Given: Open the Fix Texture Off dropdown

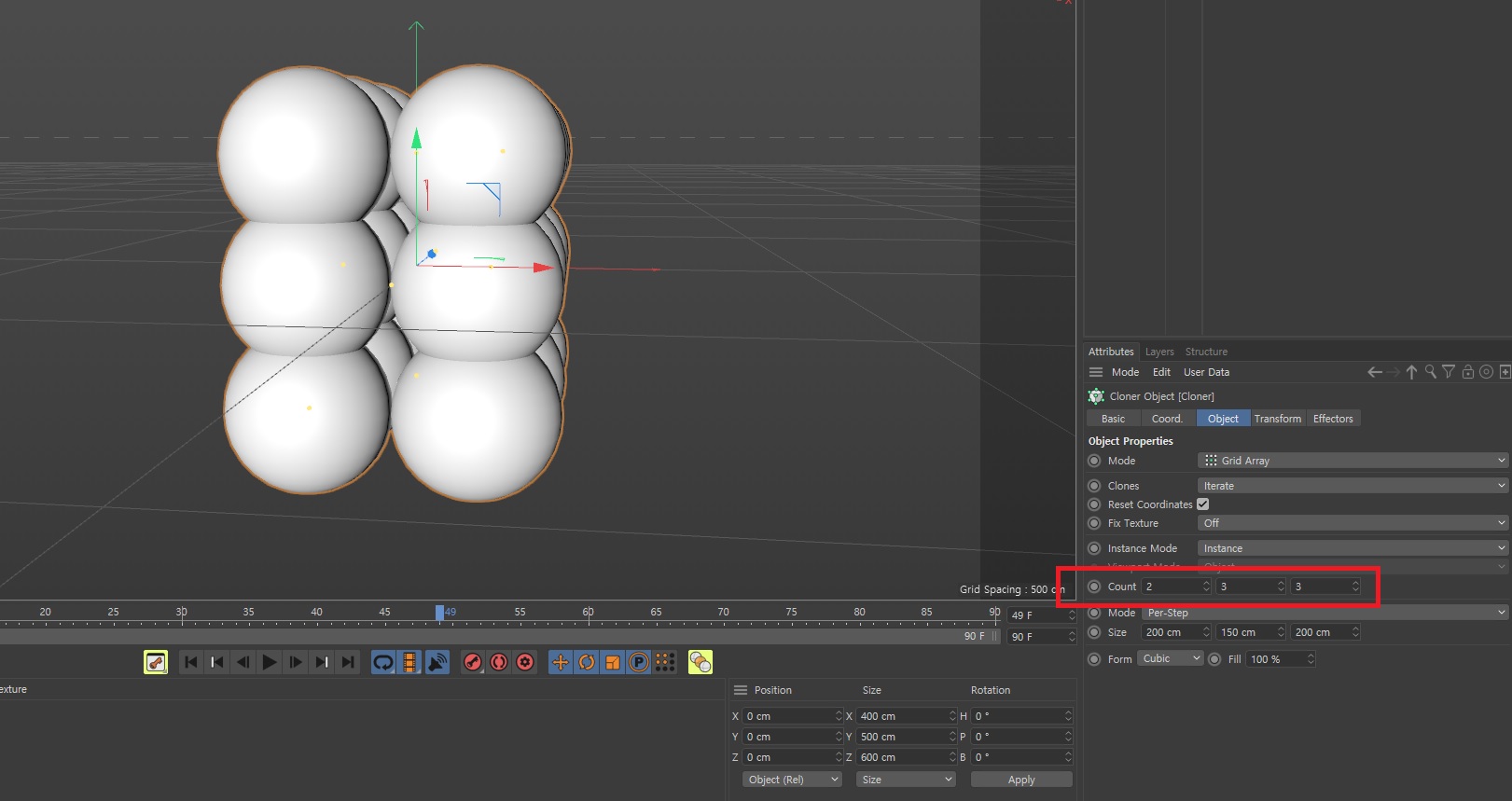Looking at the screenshot, I should tap(1352, 523).
